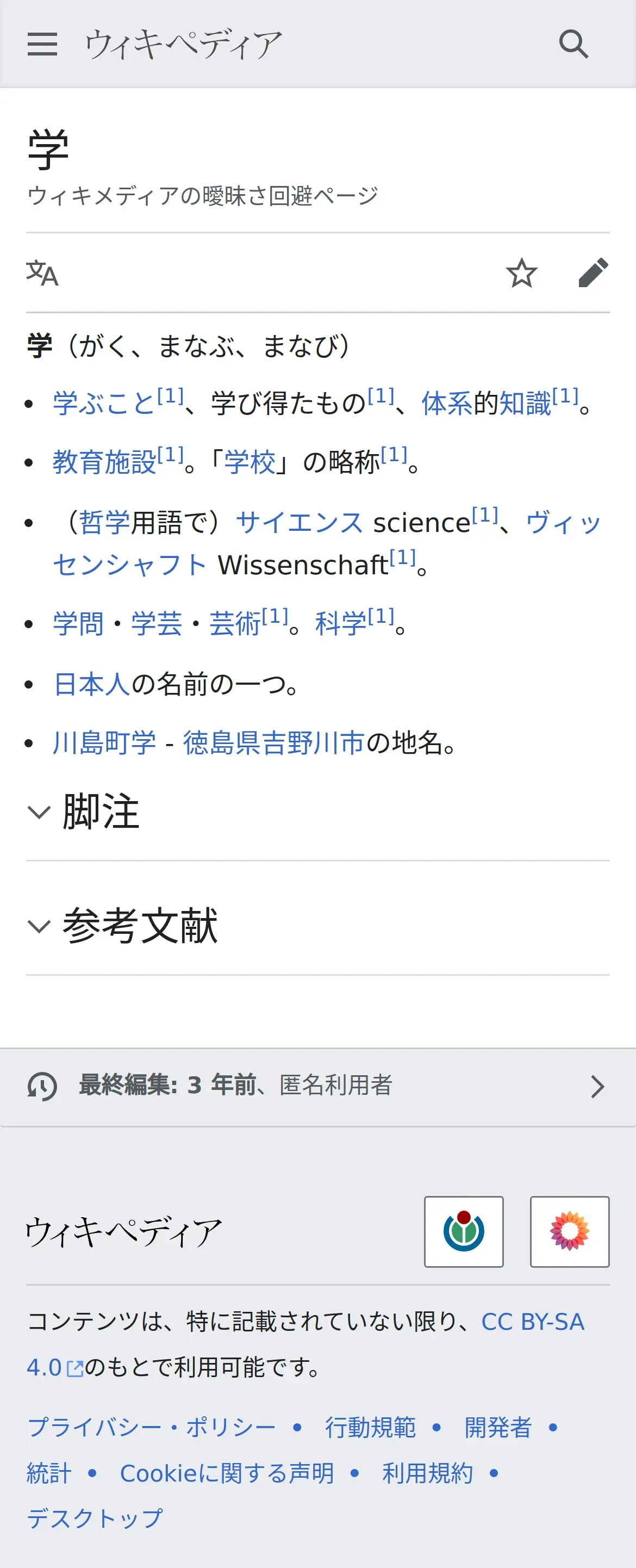Viewport: 636px width, 1568px height.
Task: Click the 徳島県吉野川市 link
Action: pyautogui.click(x=273, y=742)
